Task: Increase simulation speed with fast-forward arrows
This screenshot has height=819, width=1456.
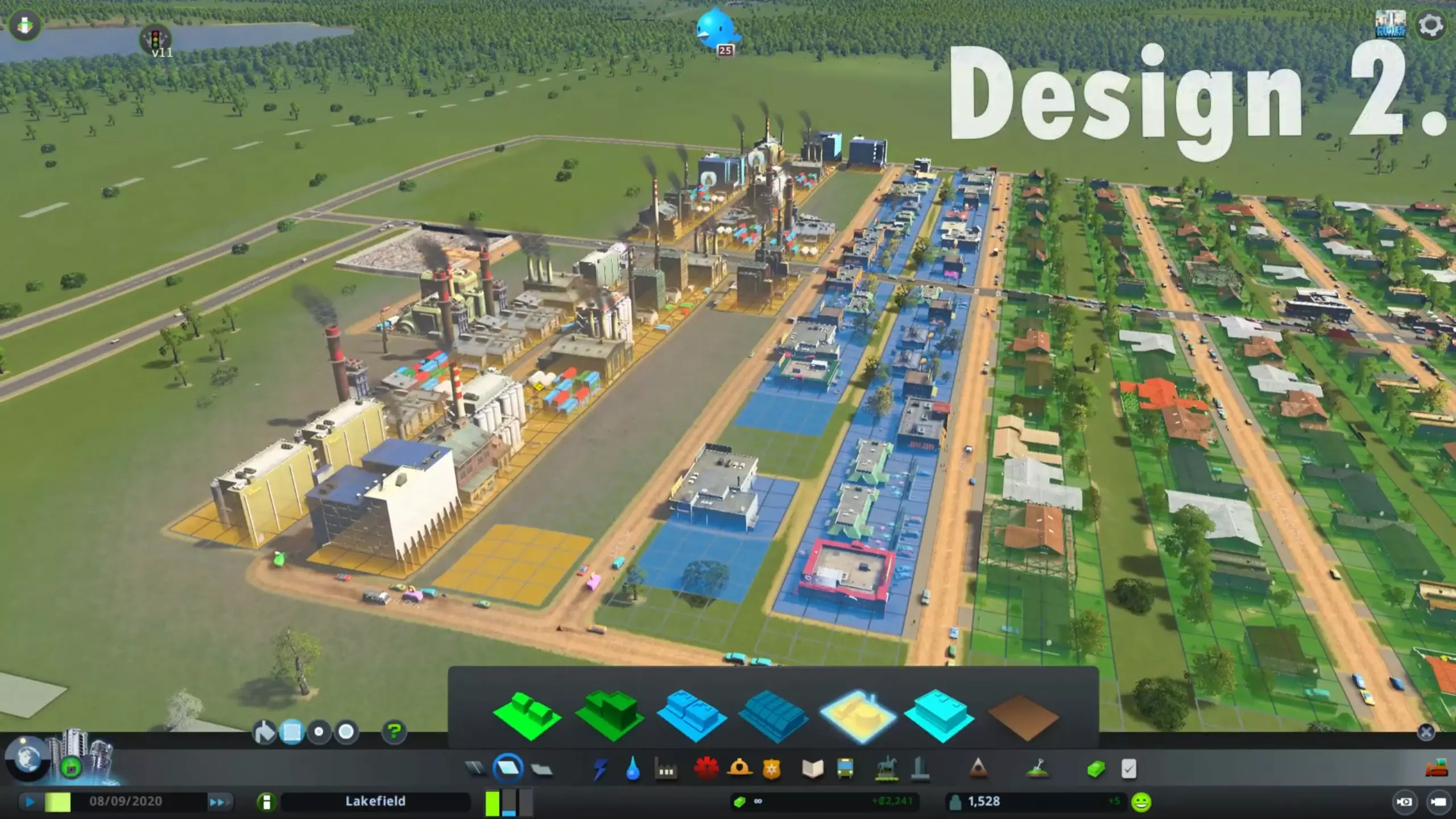Action: tap(217, 803)
